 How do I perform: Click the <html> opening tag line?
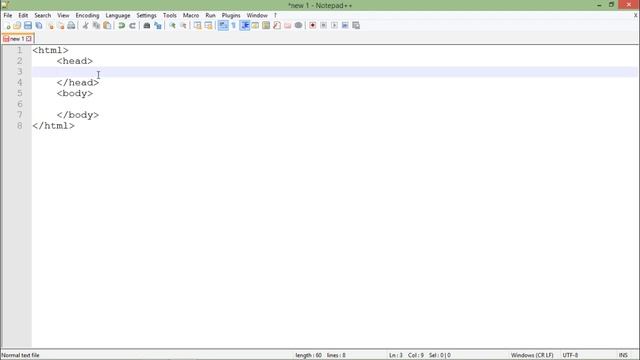[50, 50]
